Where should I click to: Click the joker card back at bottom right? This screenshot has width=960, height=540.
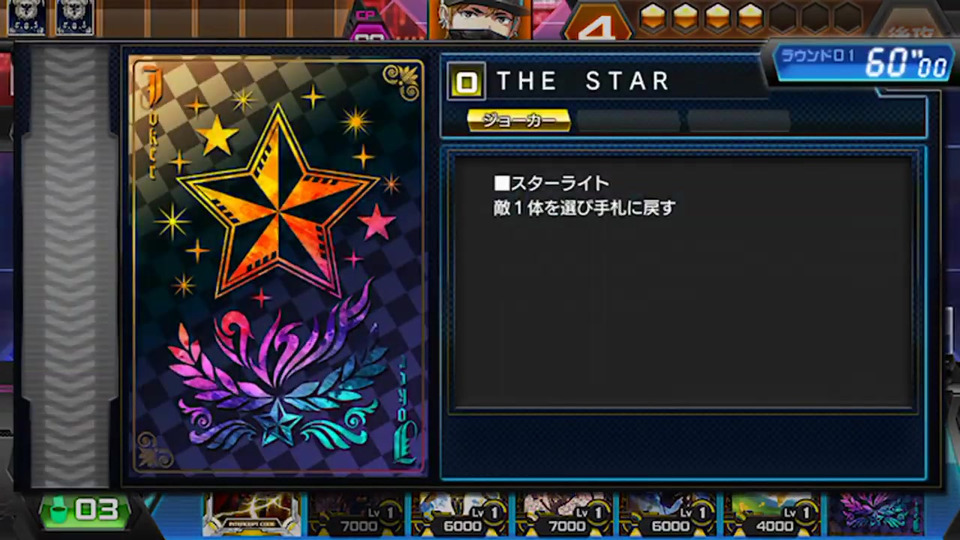coord(876,514)
